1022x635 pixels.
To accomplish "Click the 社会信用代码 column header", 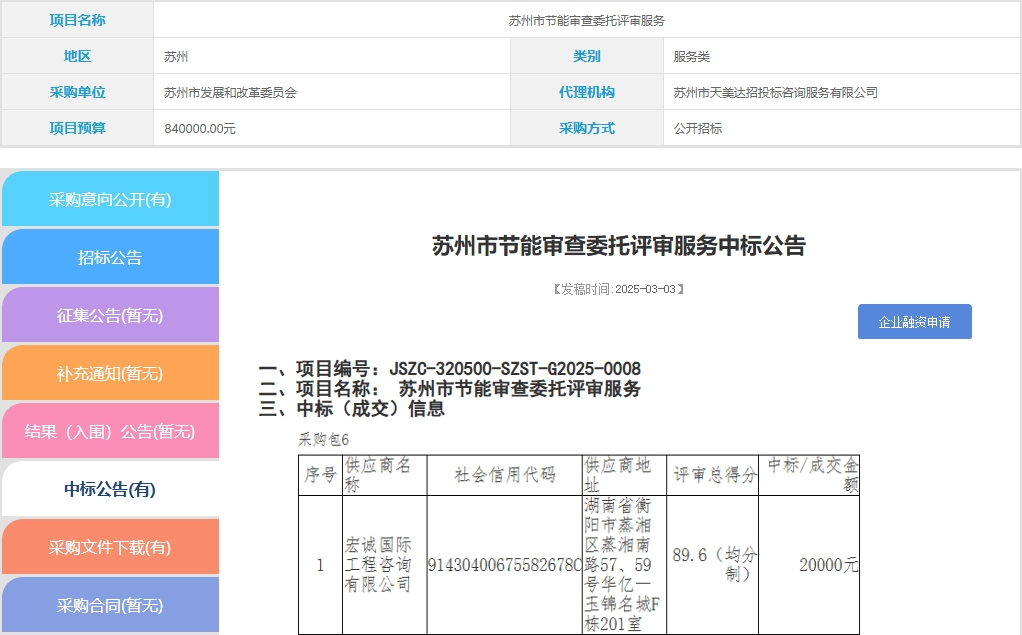I will (x=504, y=475).
